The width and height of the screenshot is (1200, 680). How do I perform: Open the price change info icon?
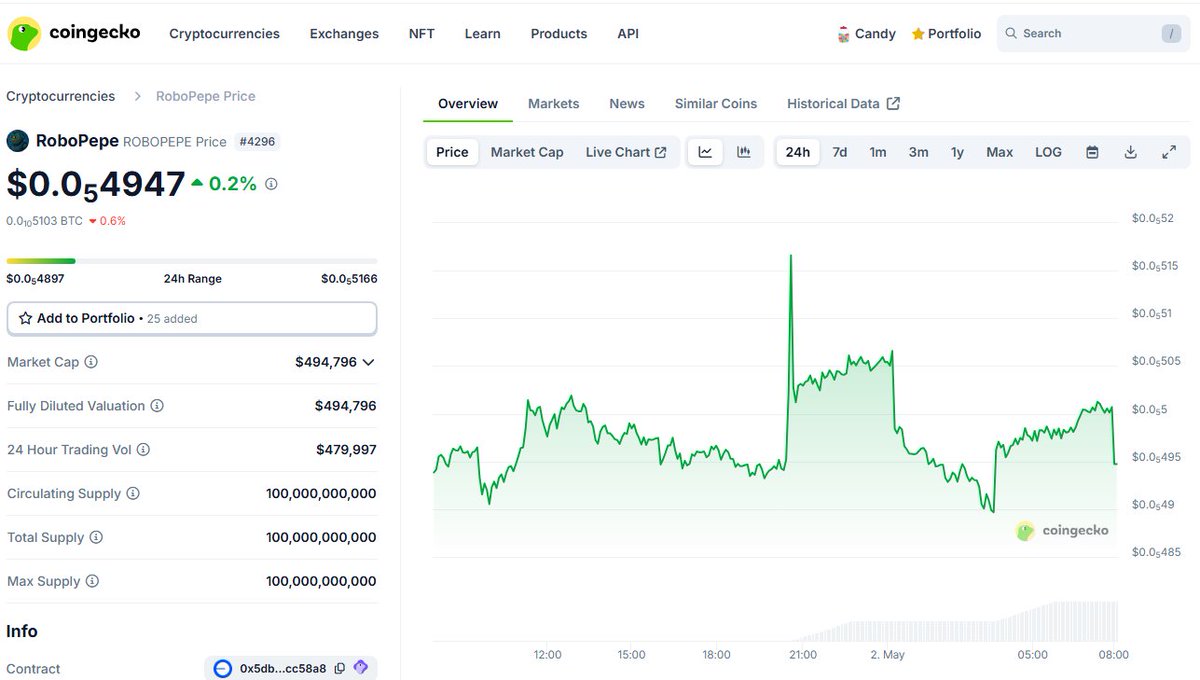271,184
